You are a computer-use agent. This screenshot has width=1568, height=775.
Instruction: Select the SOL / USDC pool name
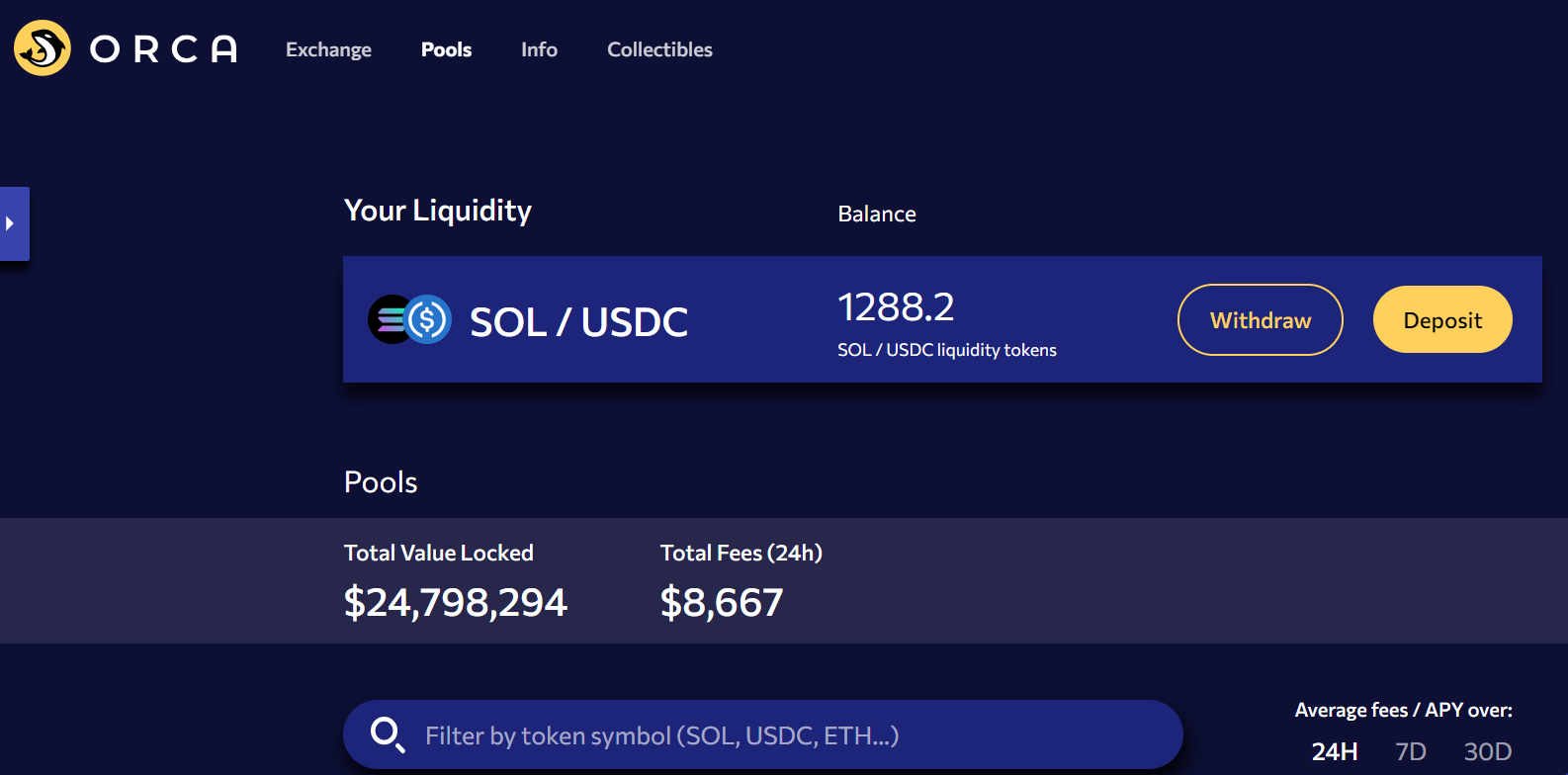(x=578, y=322)
